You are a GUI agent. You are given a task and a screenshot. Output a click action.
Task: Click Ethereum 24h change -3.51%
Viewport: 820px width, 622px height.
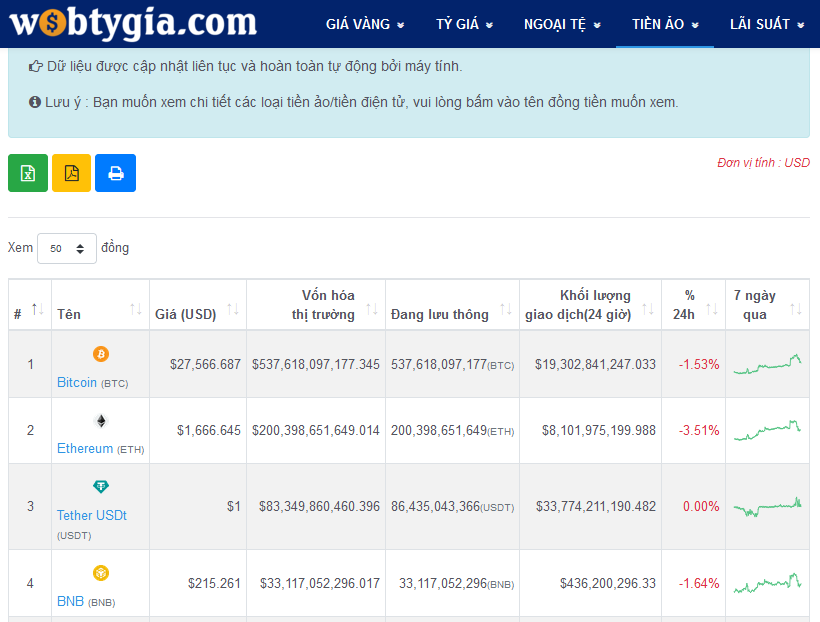pyautogui.click(x=699, y=431)
